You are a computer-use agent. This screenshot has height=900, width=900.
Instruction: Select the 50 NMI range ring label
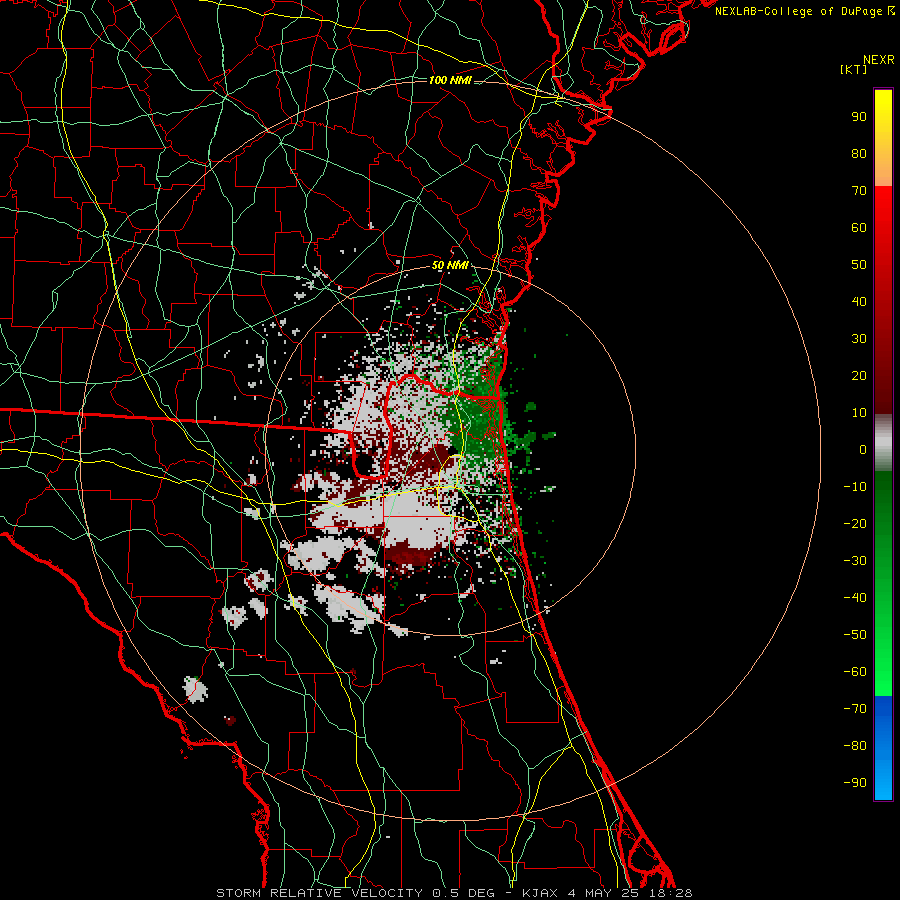(x=450, y=266)
